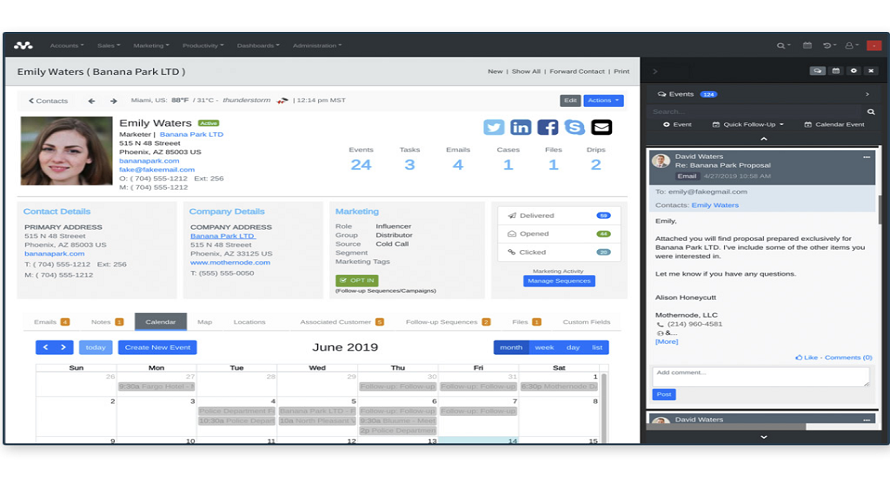Open the LinkedIn icon for Emily Waters

point(520,127)
